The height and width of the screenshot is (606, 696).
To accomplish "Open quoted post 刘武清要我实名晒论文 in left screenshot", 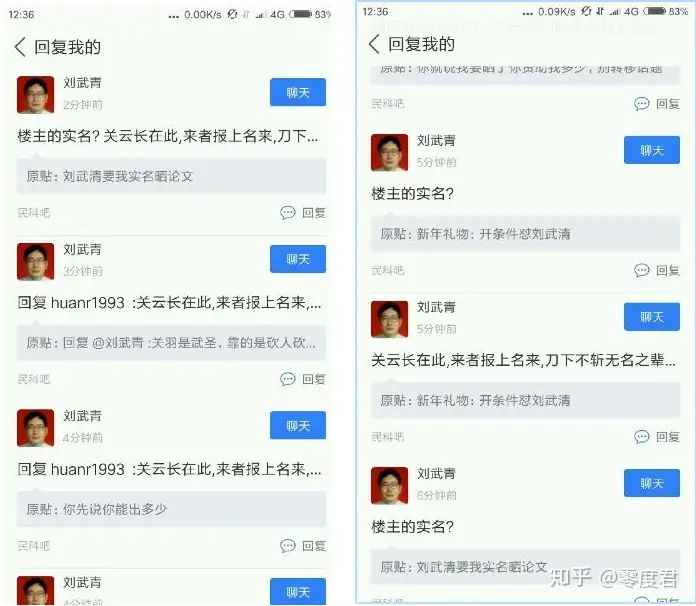I will pos(171,176).
